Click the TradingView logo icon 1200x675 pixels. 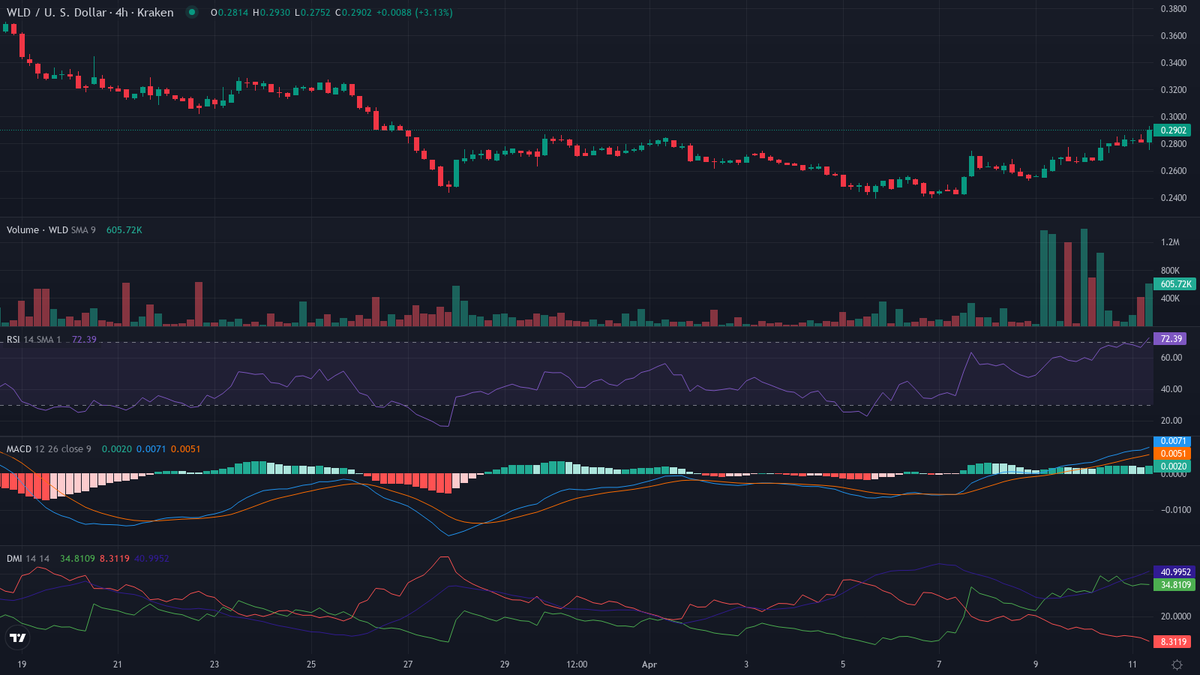17,637
